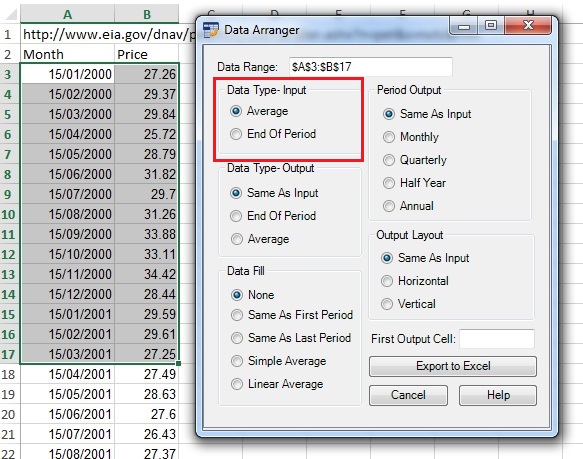Click cell with date 15/10/2000

[x=67, y=254]
